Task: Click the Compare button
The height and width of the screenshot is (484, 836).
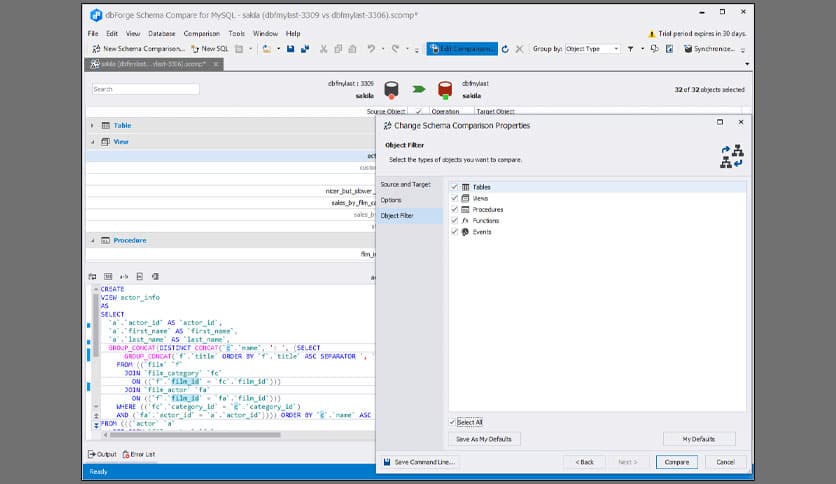Action: click(x=677, y=462)
